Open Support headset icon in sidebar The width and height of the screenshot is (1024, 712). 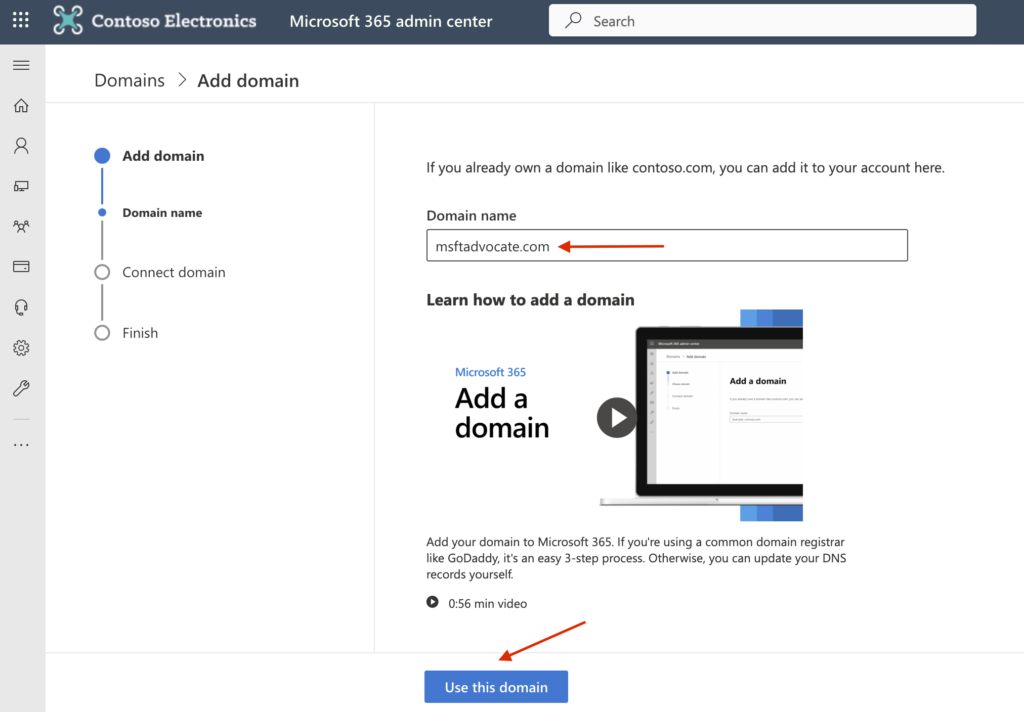coord(21,307)
